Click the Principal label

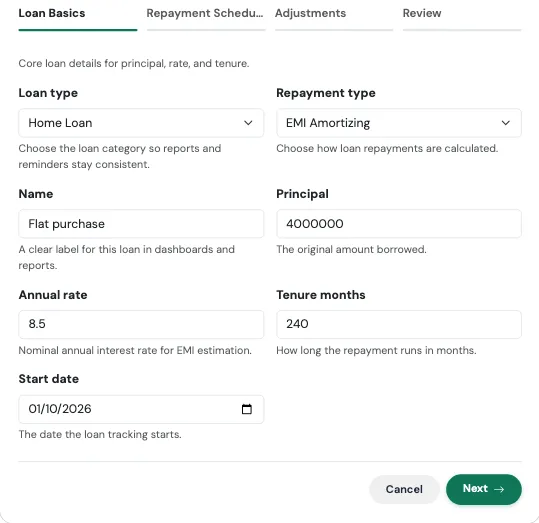tap(302, 194)
